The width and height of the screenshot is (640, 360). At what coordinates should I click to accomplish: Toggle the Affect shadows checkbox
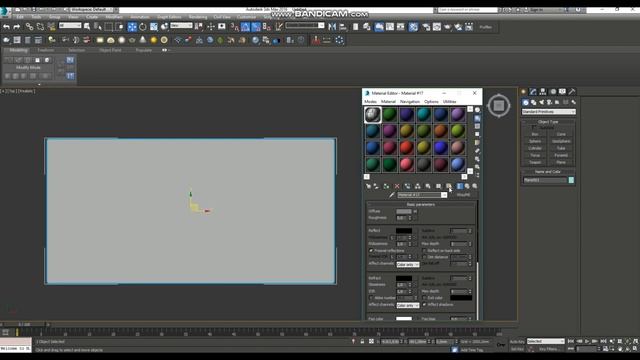coord(424,304)
